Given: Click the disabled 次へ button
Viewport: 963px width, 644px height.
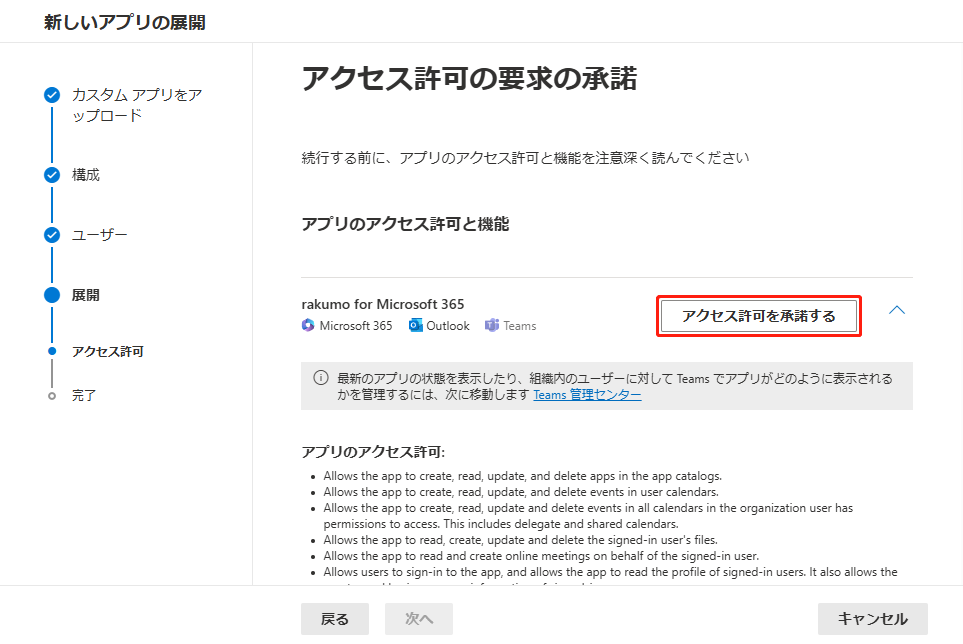Looking at the screenshot, I should point(419,619).
